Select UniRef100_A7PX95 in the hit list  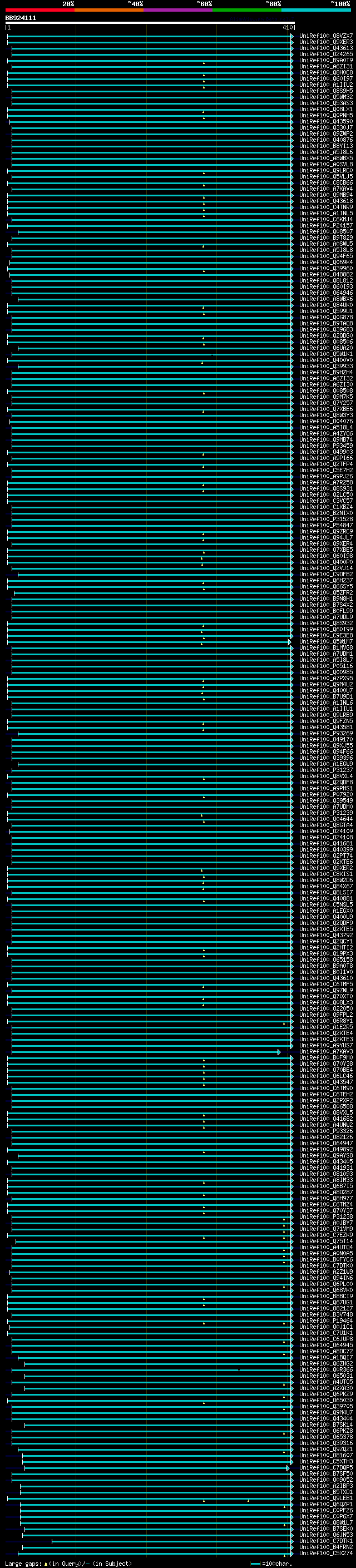coord(326,678)
